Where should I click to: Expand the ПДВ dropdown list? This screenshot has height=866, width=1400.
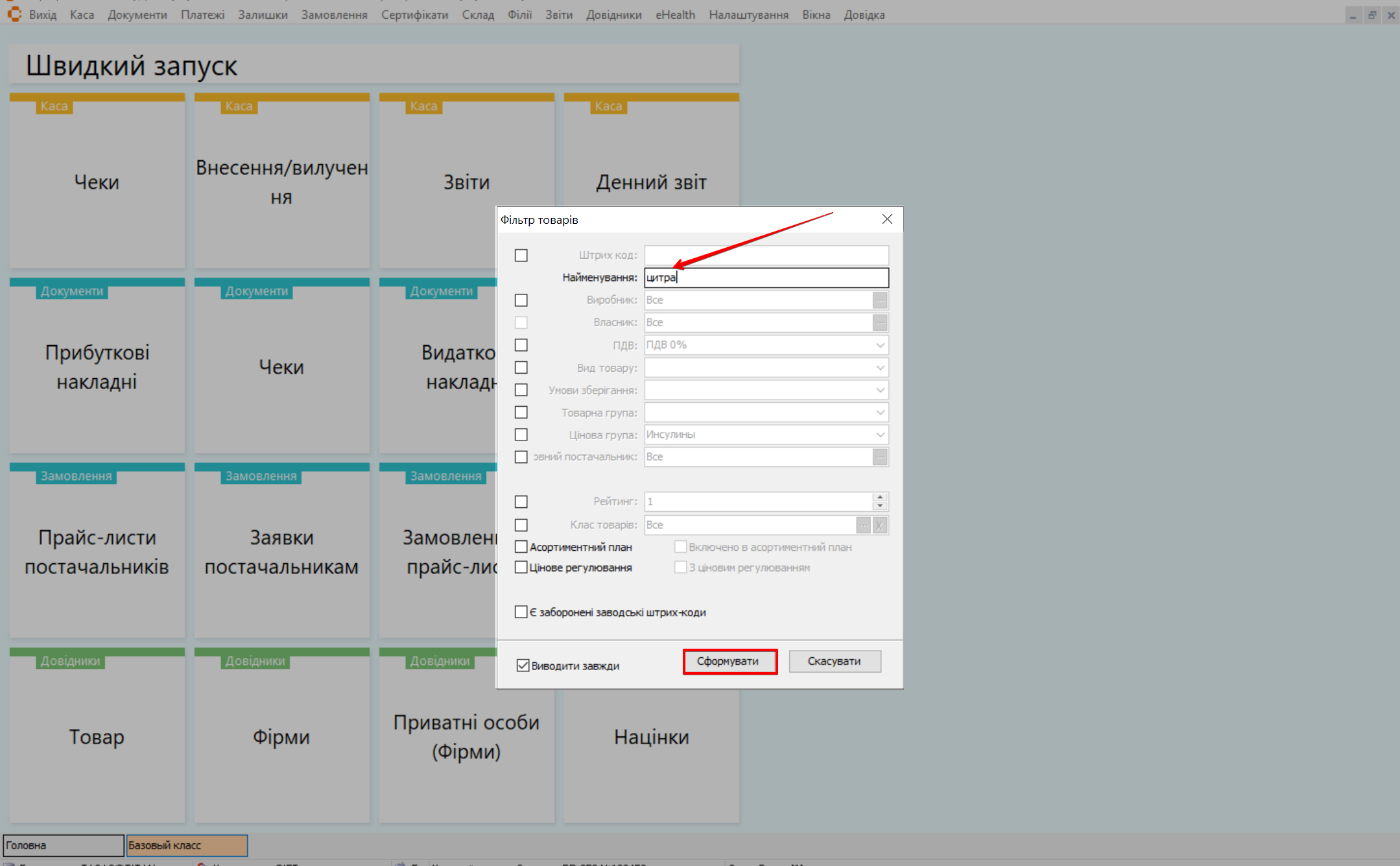[x=880, y=345]
